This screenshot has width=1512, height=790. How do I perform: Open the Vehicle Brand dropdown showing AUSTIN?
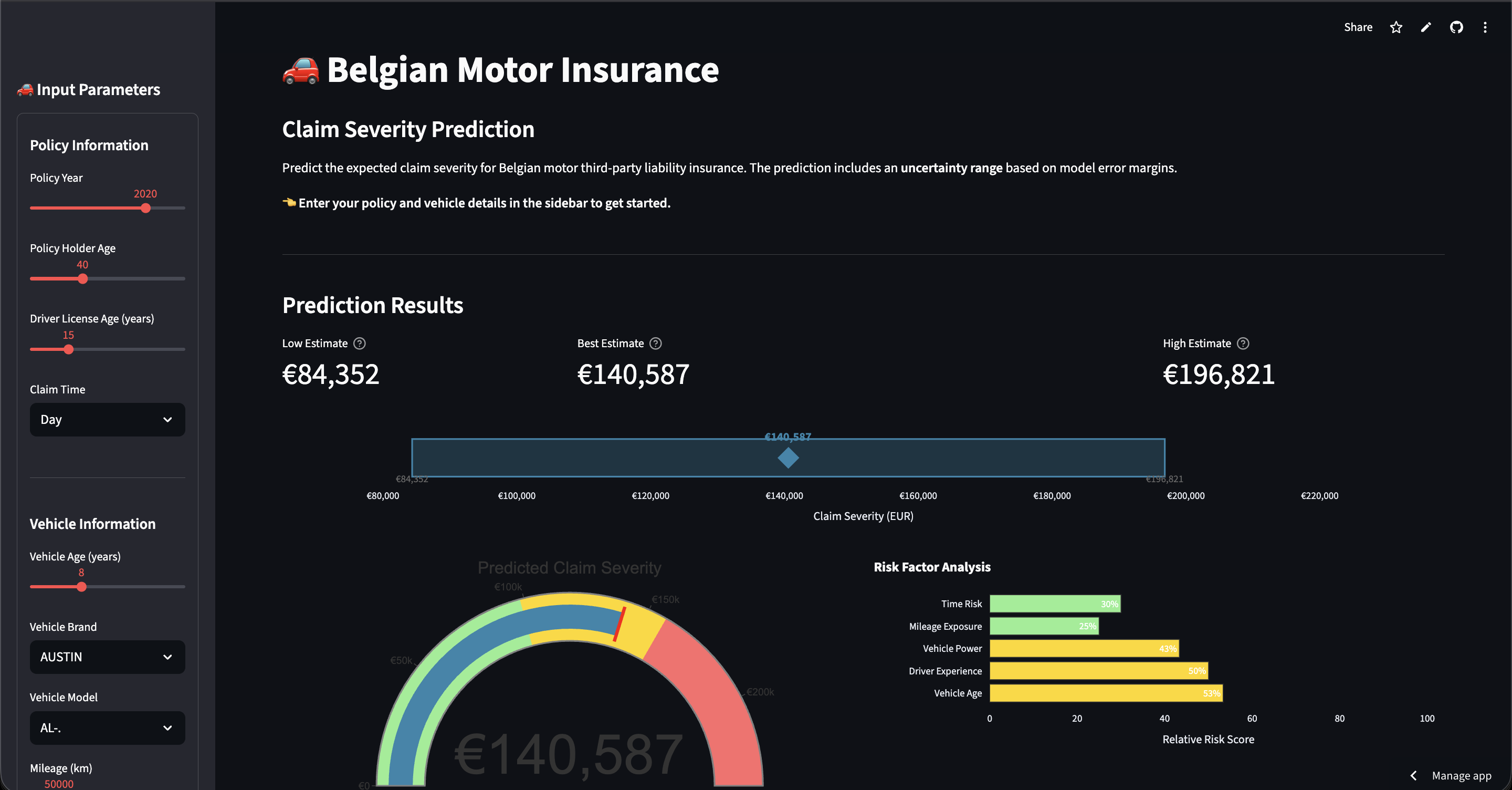pos(107,657)
